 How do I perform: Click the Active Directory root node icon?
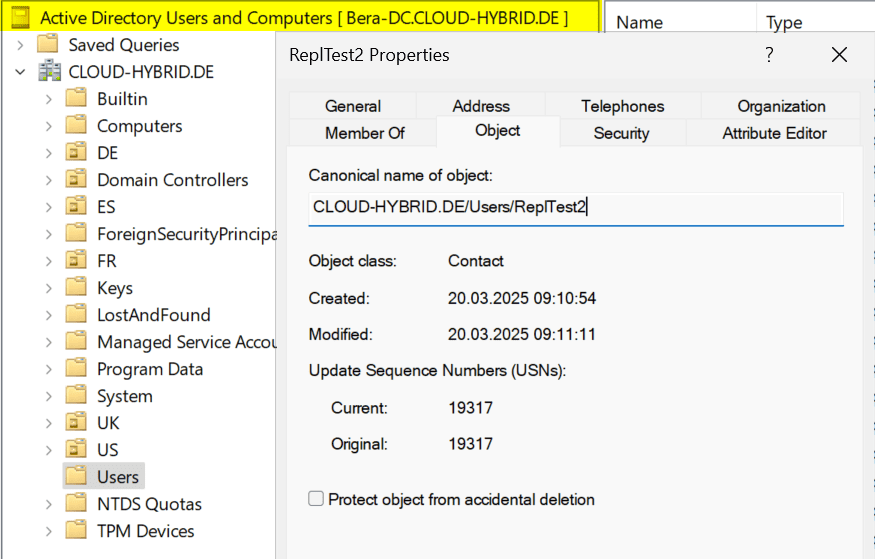coord(20,18)
